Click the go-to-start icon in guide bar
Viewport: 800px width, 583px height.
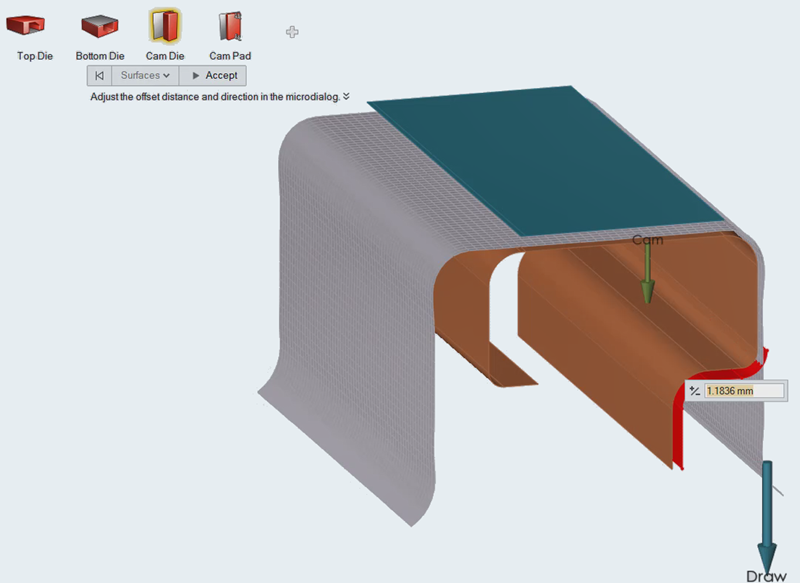[x=99, y=76]
